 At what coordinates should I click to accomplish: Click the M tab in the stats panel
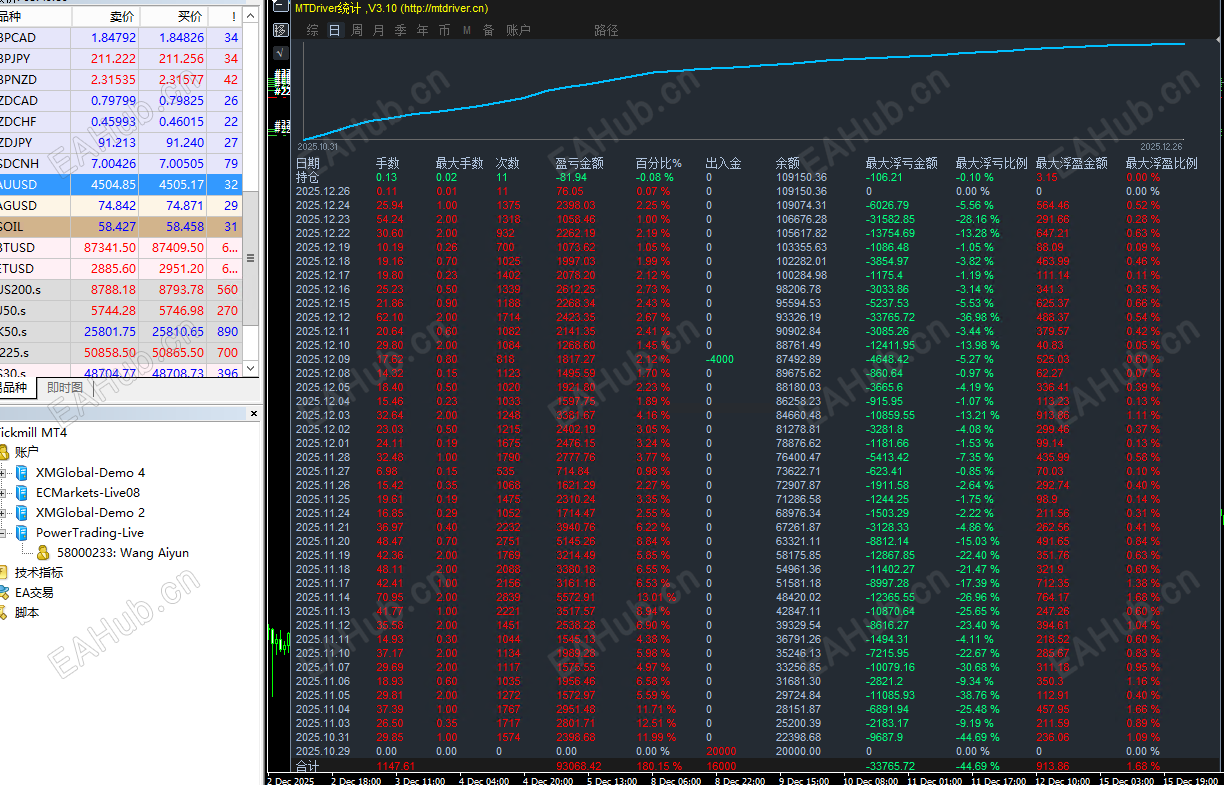pyautogui.click(x=466, y=30)
